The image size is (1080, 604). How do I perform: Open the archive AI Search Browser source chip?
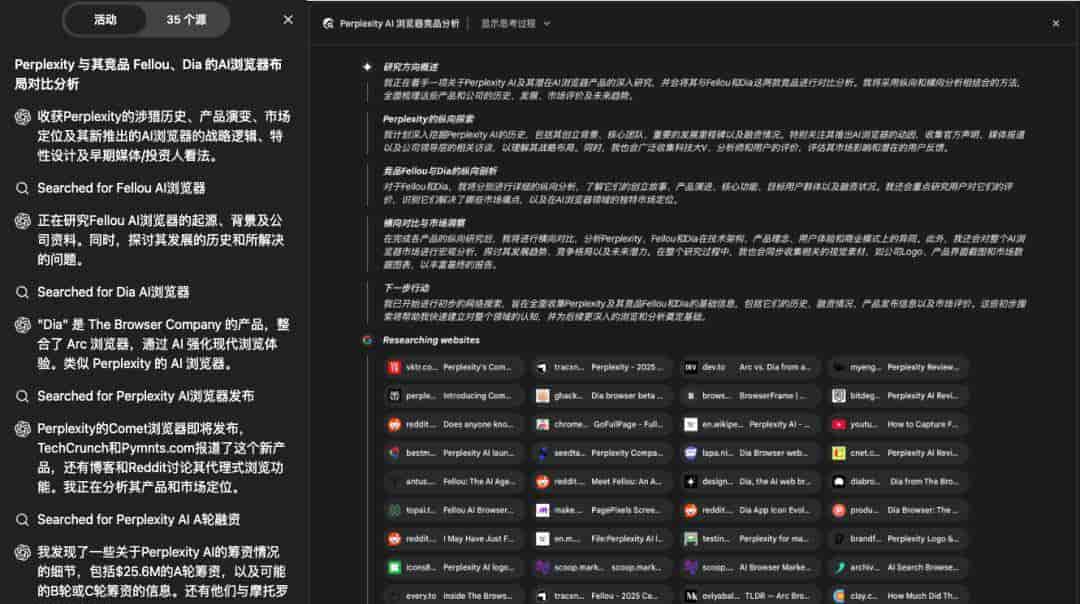[898, 567]
